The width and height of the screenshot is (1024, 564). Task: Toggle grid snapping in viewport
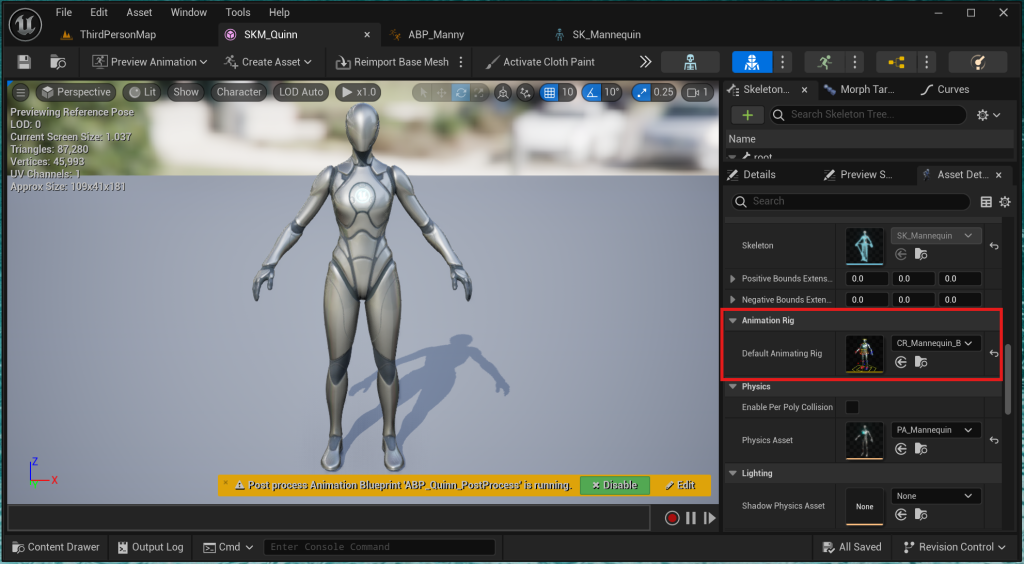[x=549, y=93]
